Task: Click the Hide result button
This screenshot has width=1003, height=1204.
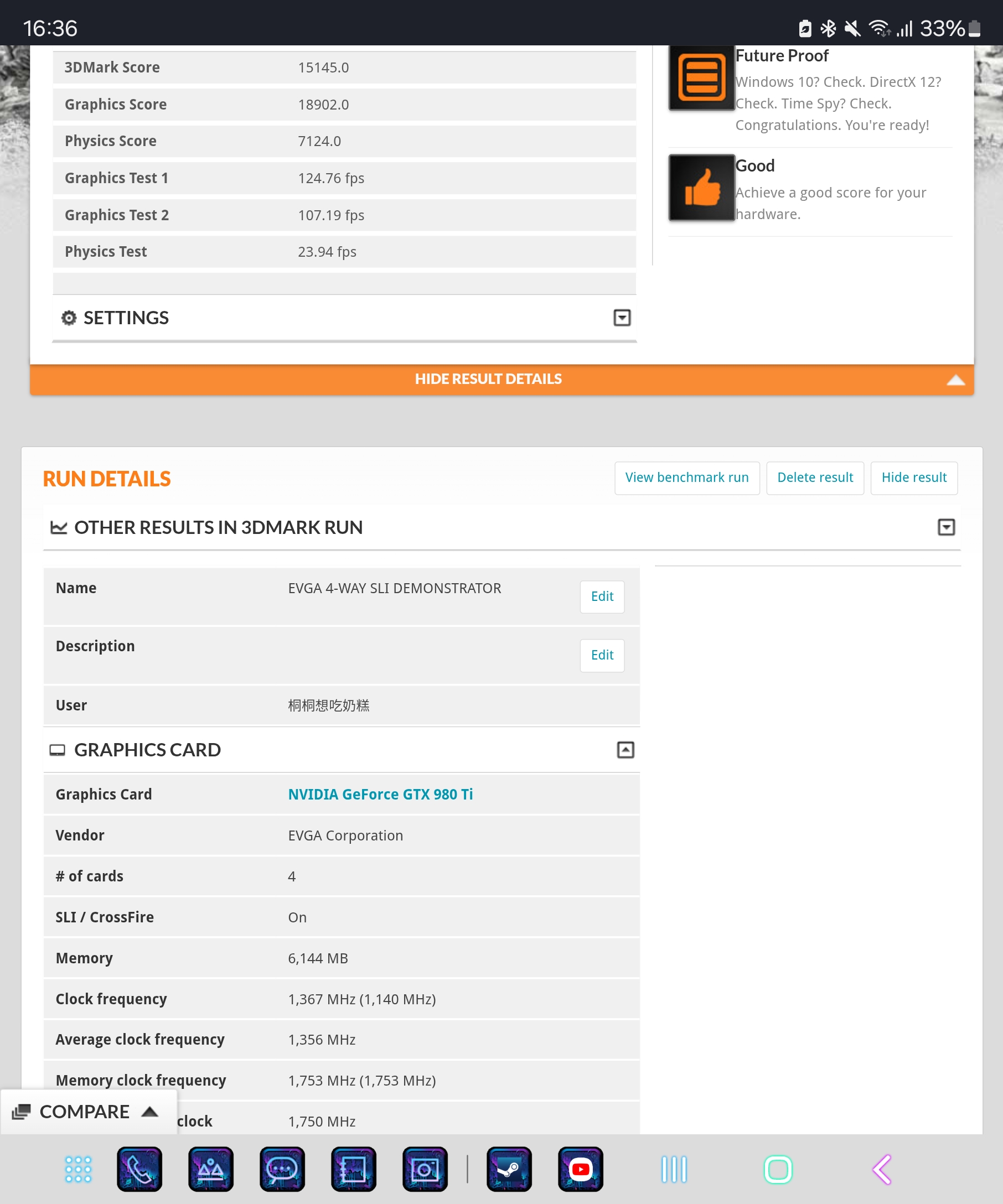Action: point(913,478)
